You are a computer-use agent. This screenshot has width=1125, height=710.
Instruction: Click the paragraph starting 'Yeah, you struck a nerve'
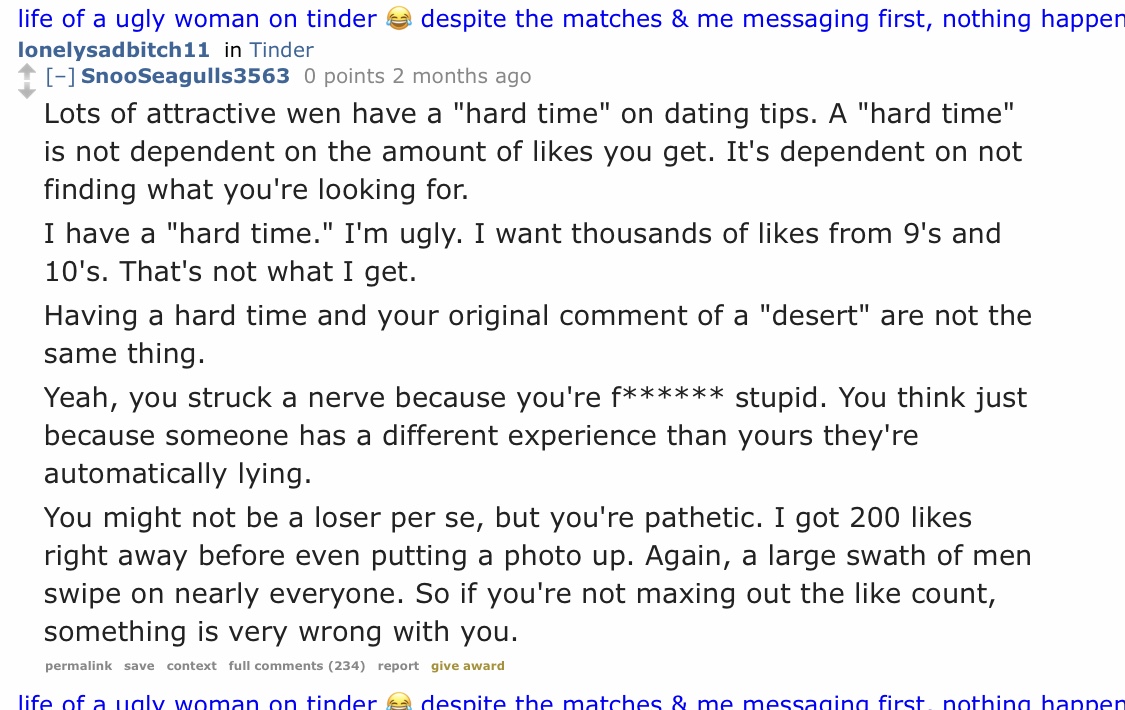535,436
